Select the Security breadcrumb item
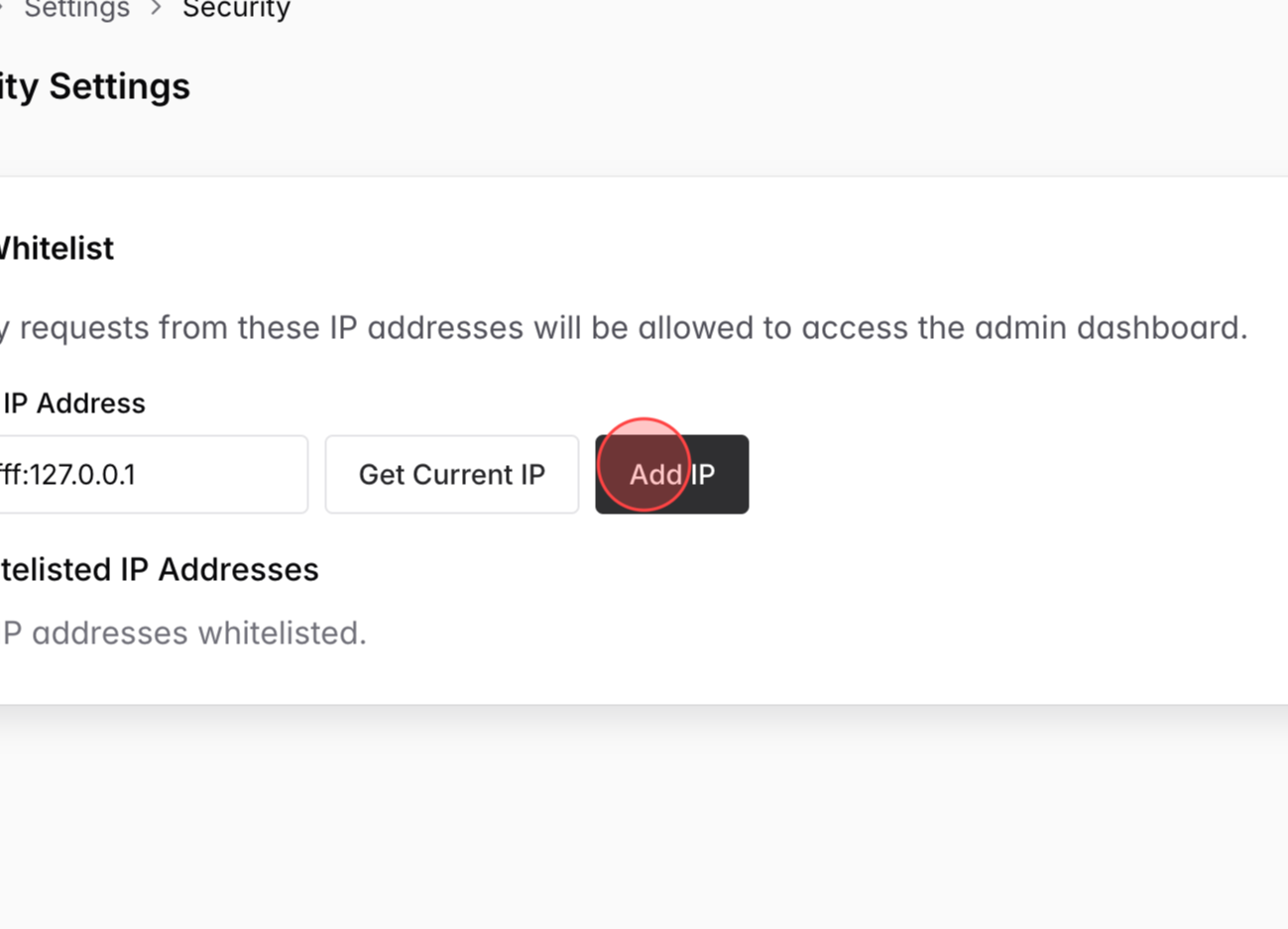Image resolution: width=1288 pixels, height=929 pixels. (235, 11)
